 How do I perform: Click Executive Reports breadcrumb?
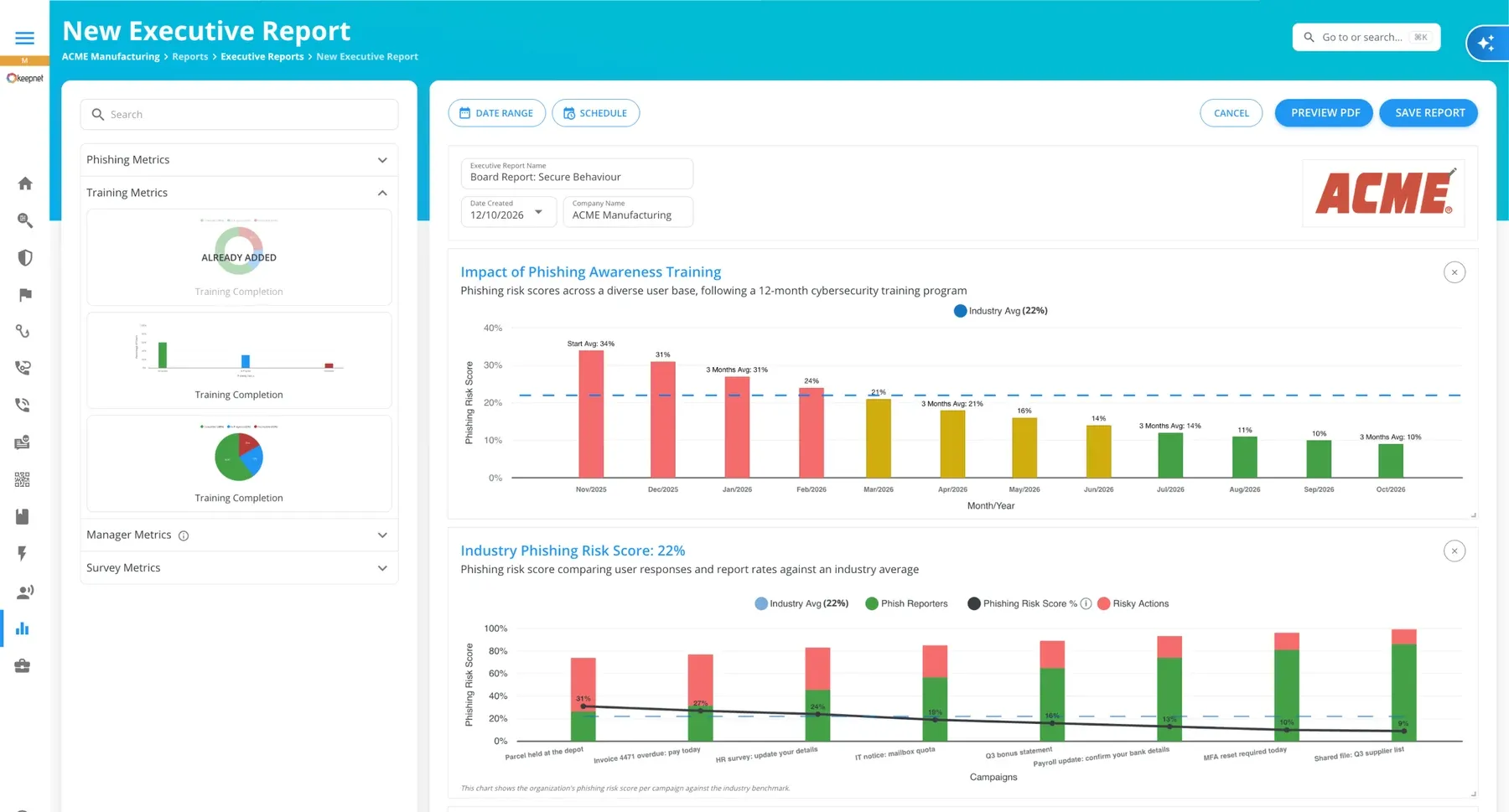262,56
